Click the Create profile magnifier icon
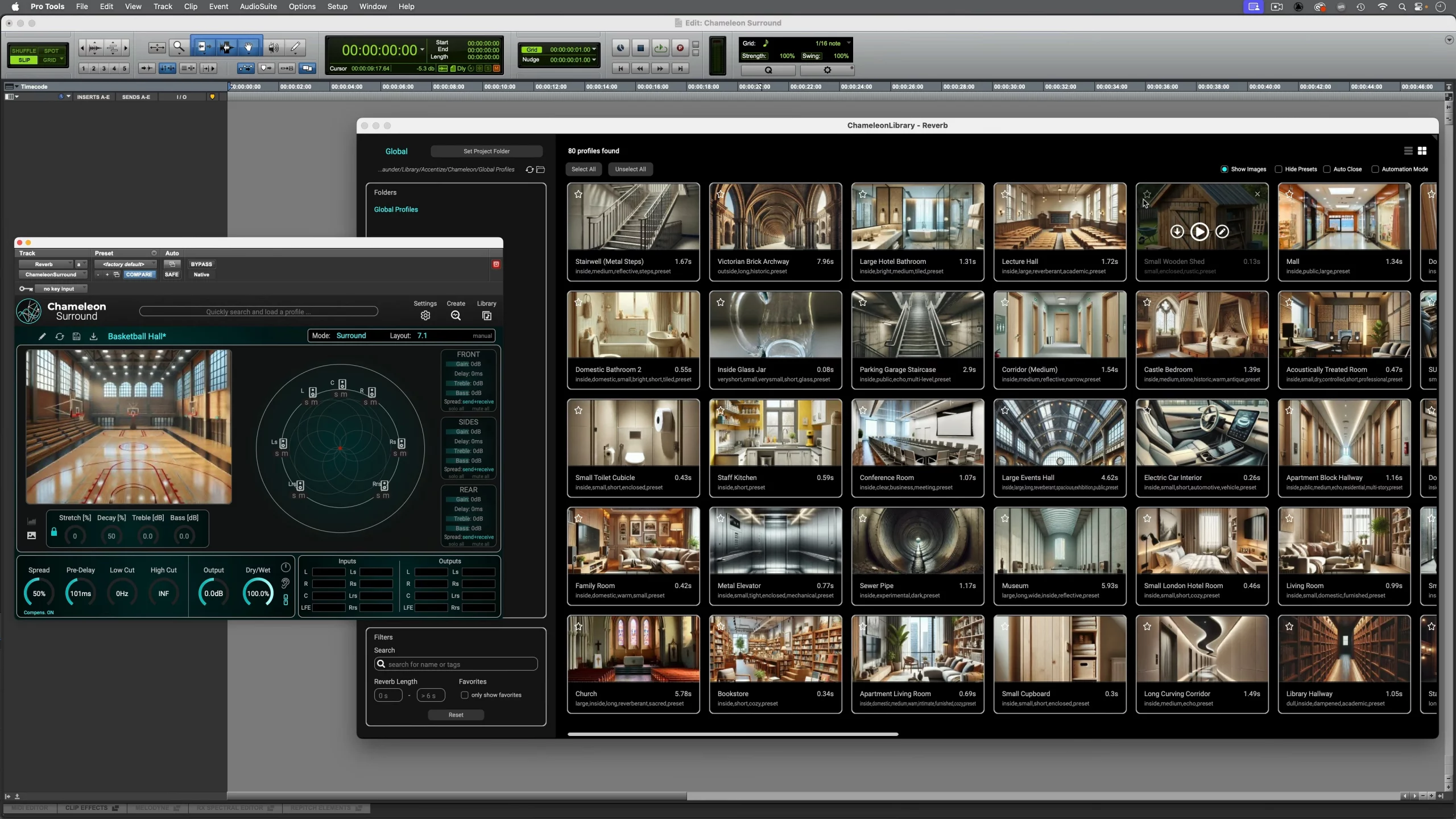 [456, 316]
